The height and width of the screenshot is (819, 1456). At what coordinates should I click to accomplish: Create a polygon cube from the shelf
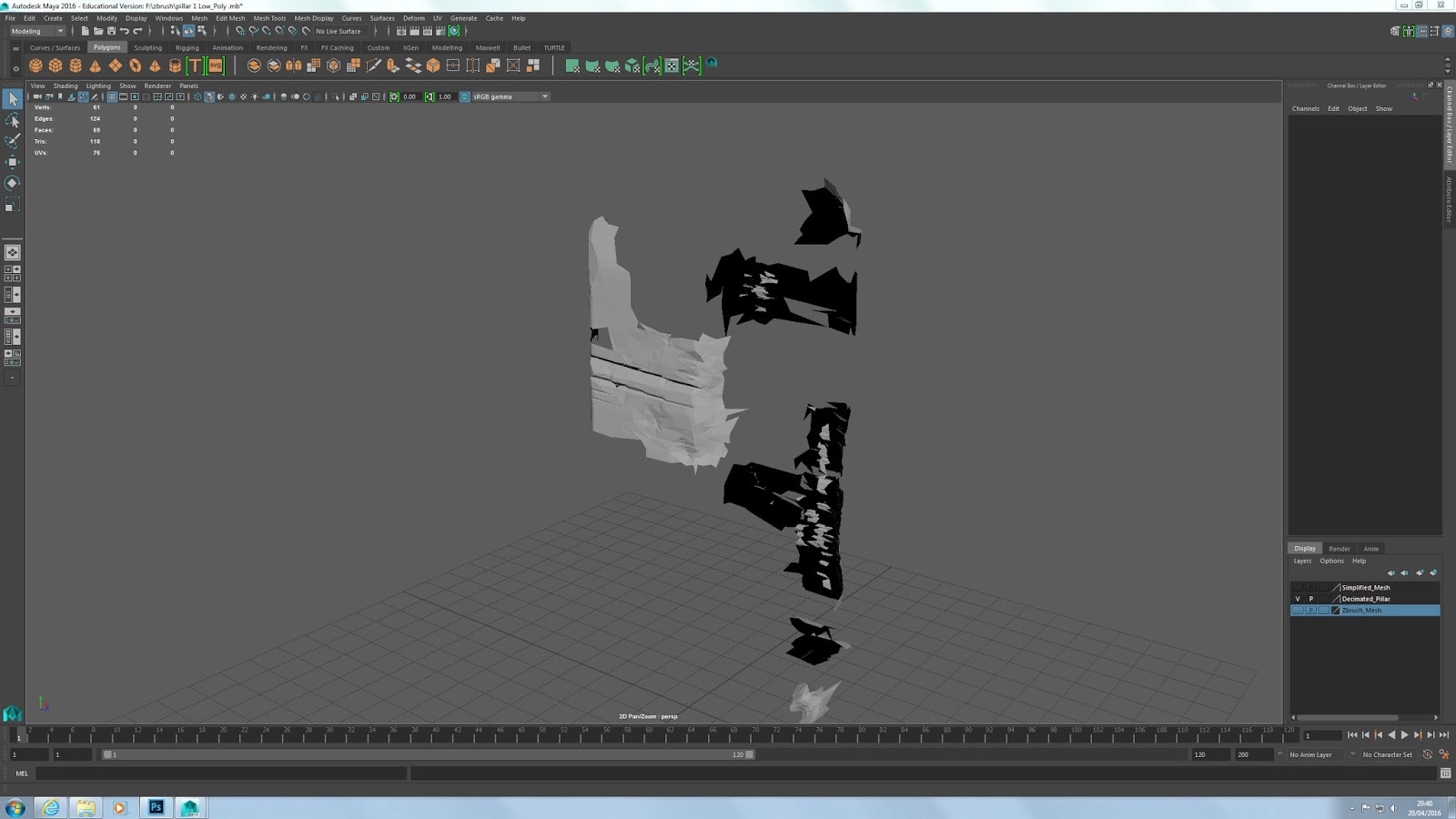click(55, 65)
